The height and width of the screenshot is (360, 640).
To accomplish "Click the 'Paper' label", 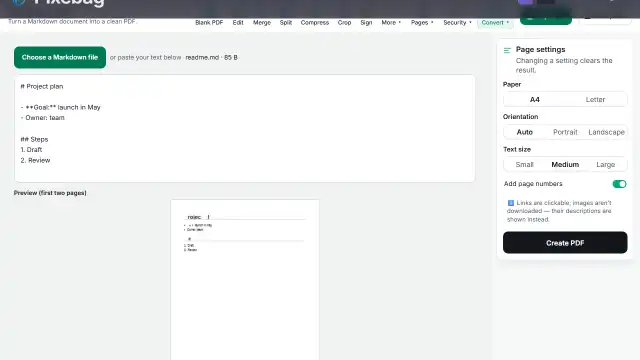I will pos(512,84).
